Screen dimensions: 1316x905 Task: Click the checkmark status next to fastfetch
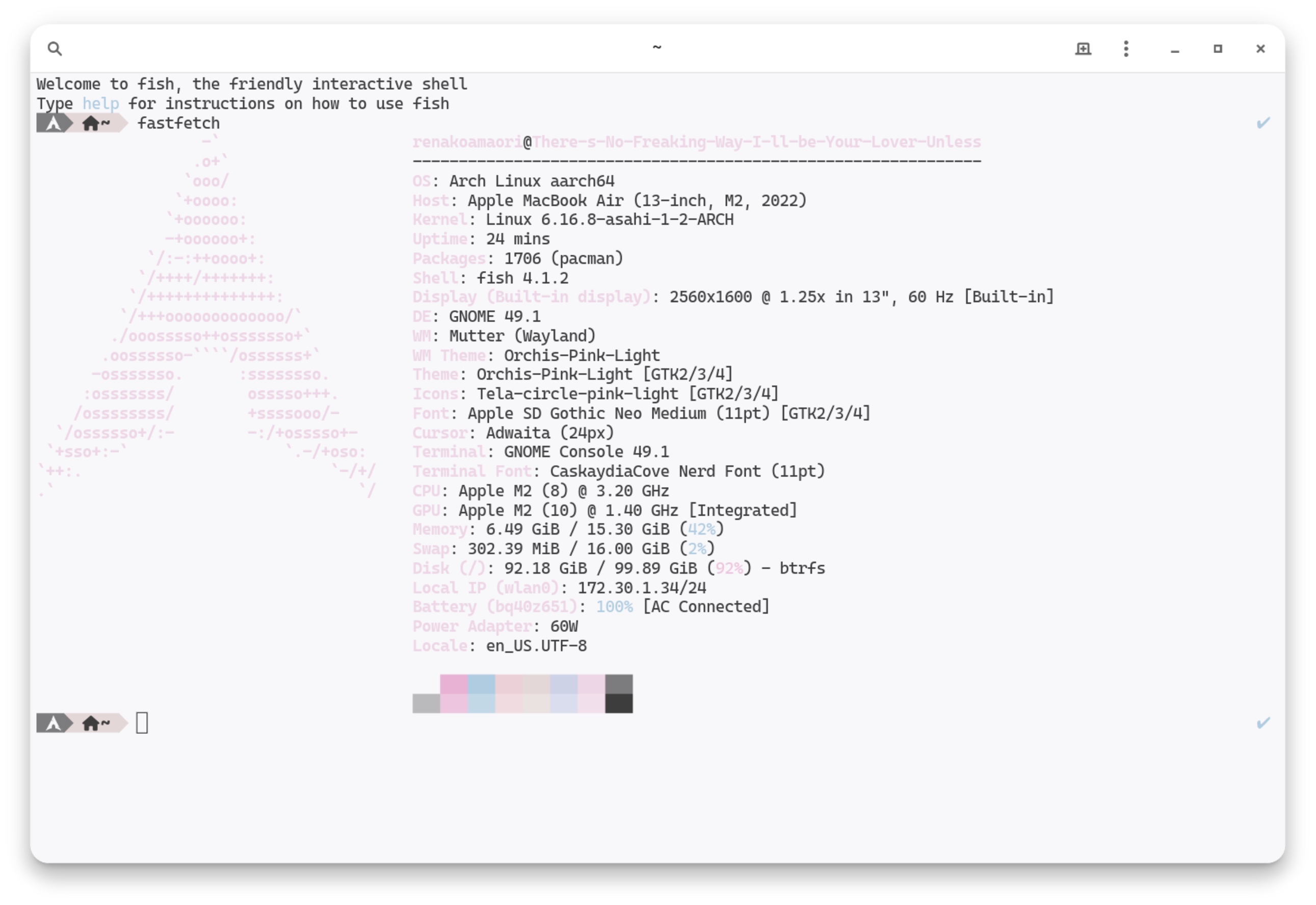click(x=1264, y=122)
